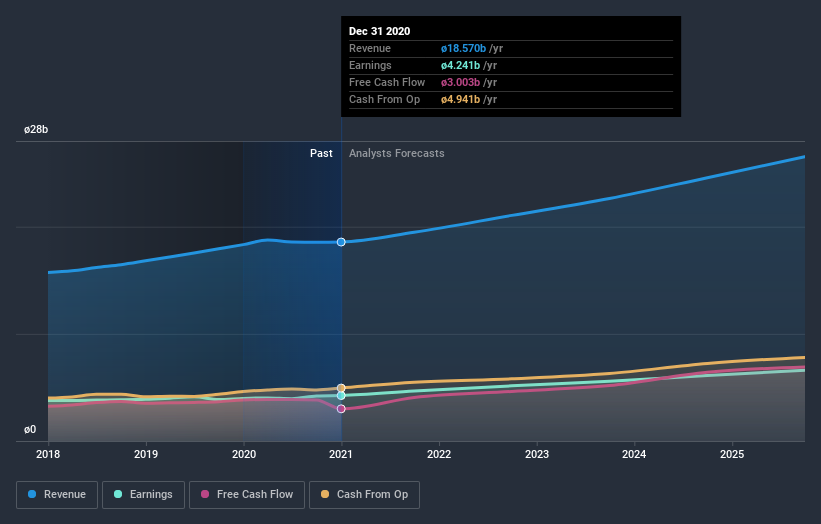Click the Earnings row label in tooltip

pos(370,65)
